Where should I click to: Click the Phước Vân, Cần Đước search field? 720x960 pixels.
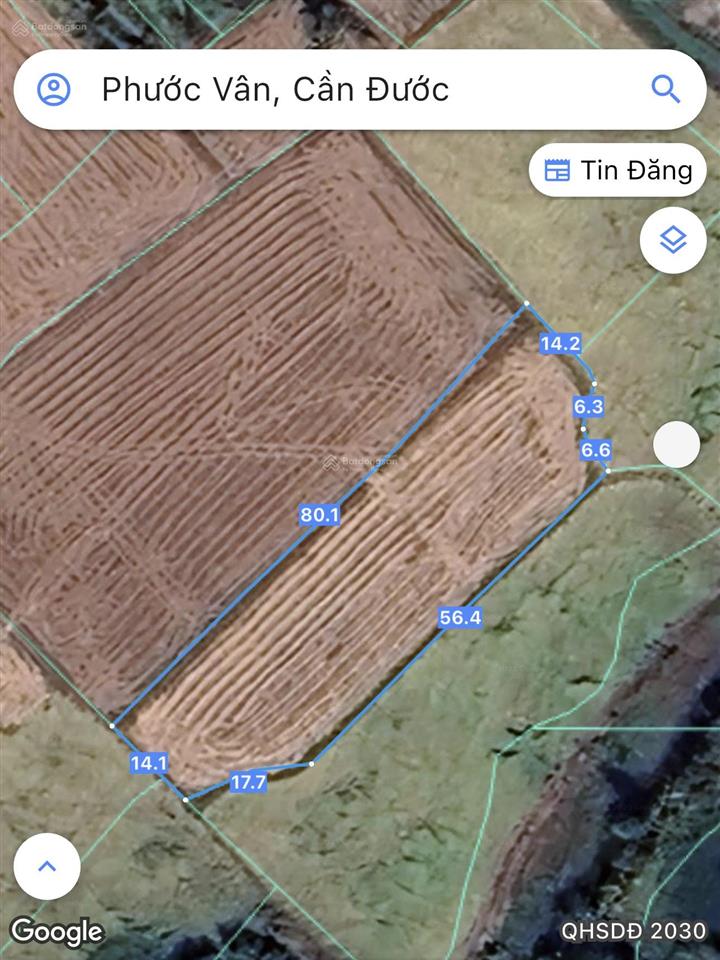click(x=360, y=89)
